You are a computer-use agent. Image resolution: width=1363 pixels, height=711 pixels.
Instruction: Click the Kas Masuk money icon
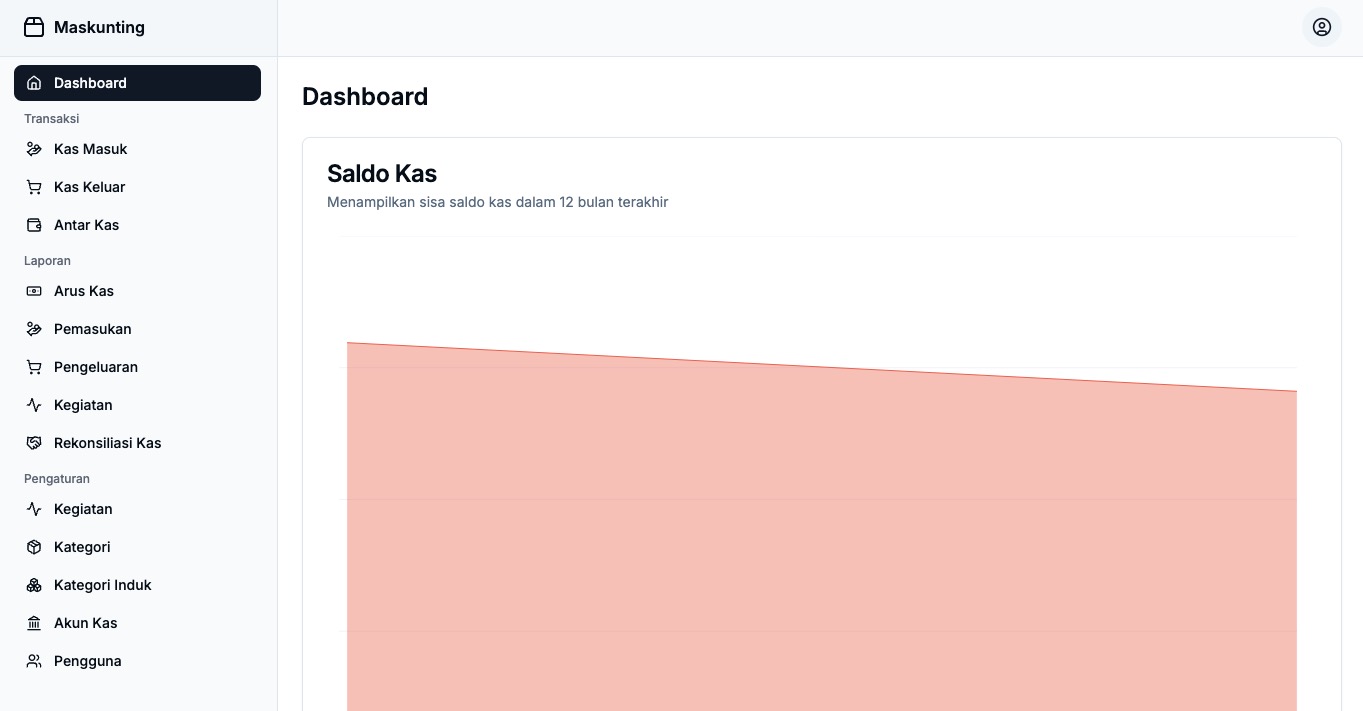34,149
